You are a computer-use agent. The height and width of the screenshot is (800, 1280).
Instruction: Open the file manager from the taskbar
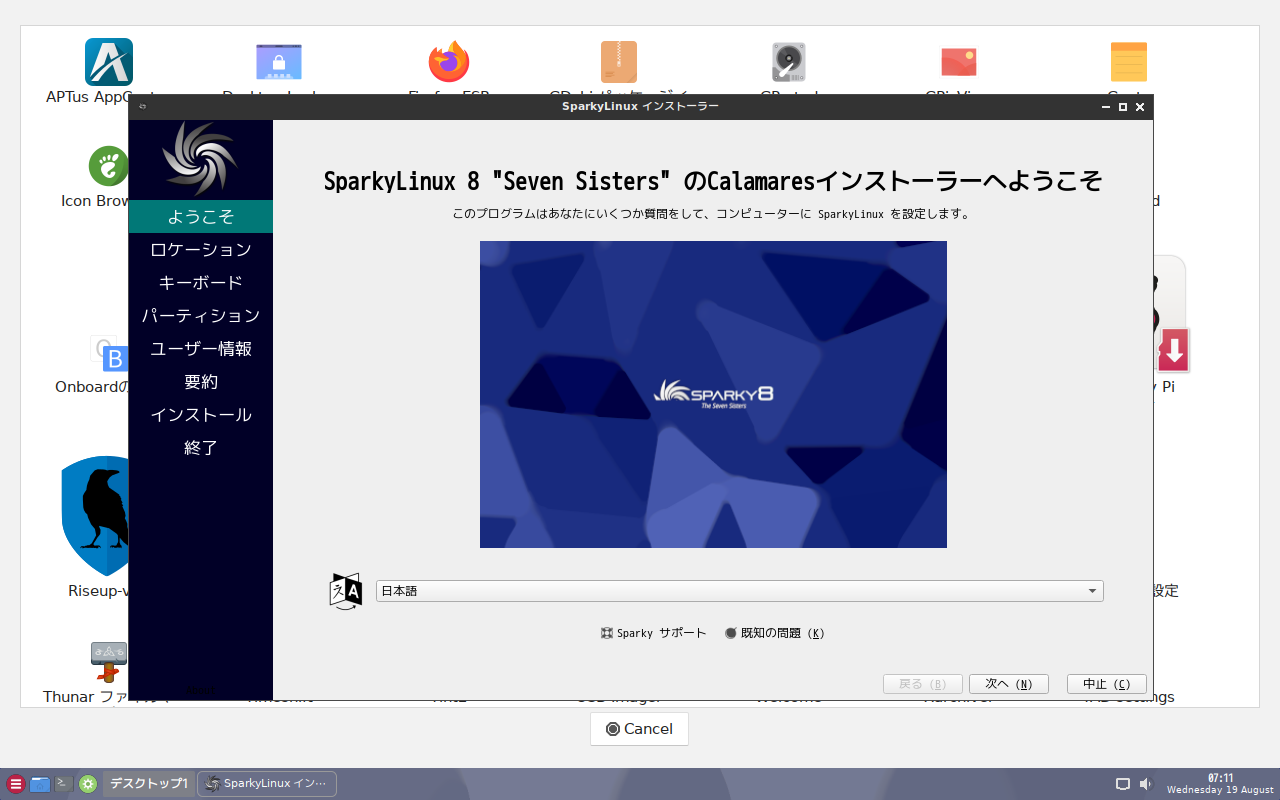(x=40, y=784)
